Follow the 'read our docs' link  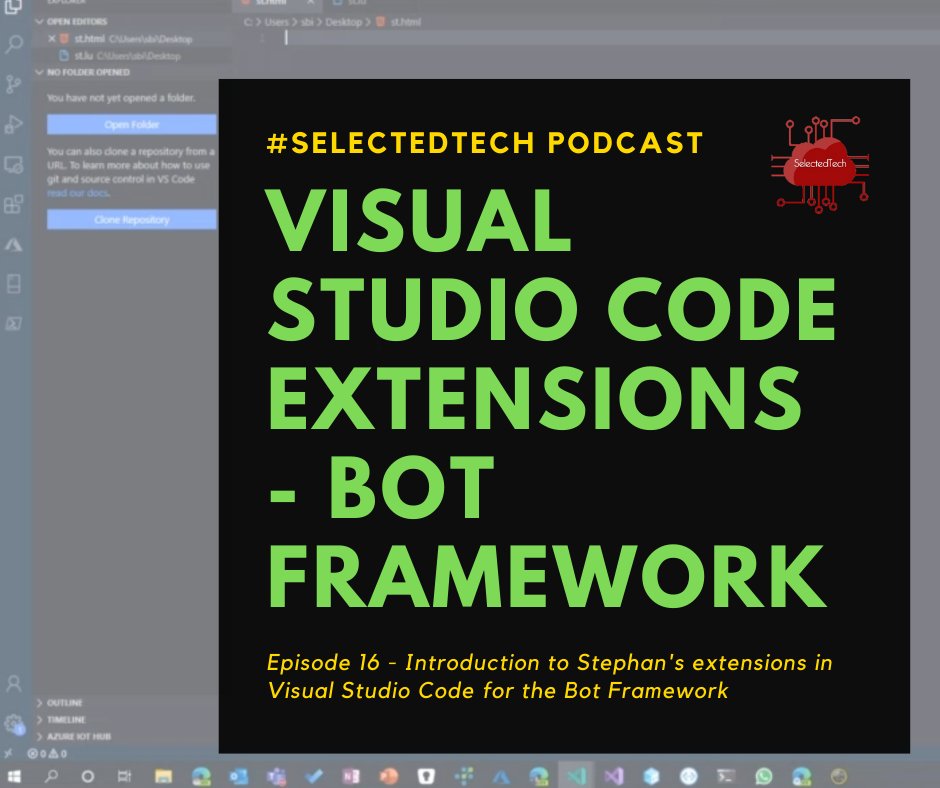[x=78, y=193]
